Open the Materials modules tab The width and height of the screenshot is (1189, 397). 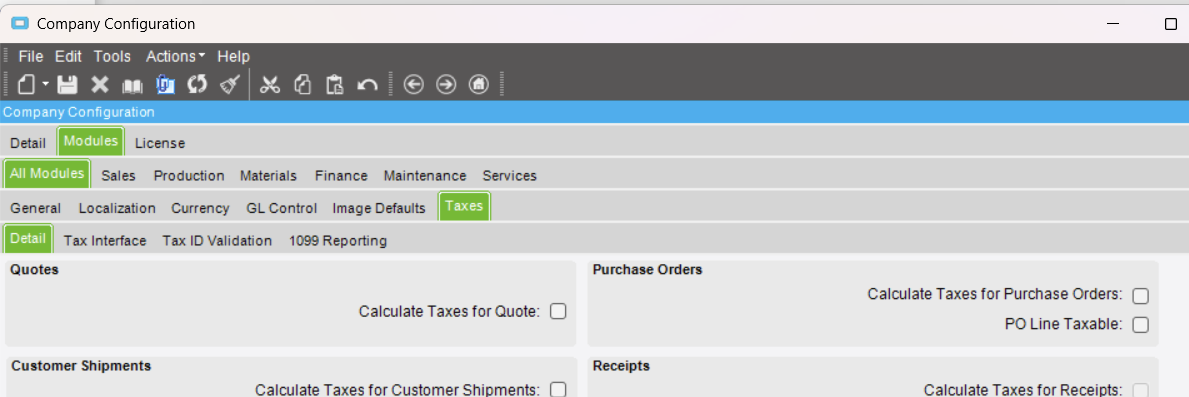268,175
